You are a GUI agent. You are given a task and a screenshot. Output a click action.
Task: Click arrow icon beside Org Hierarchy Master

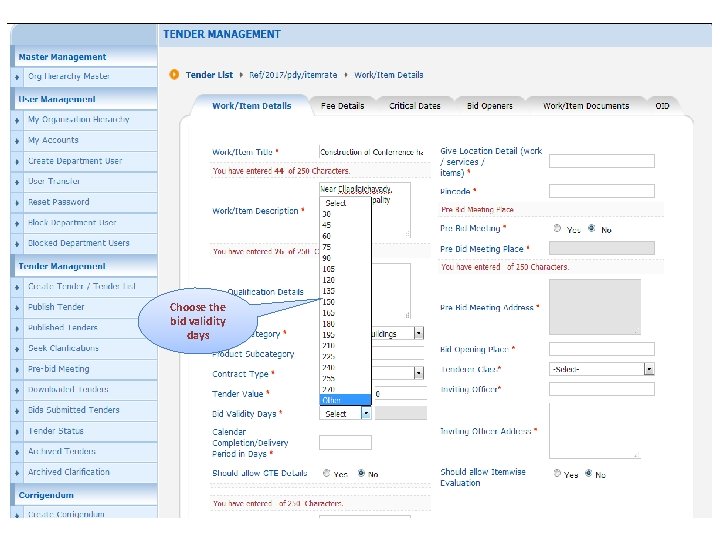click(17, 77)
